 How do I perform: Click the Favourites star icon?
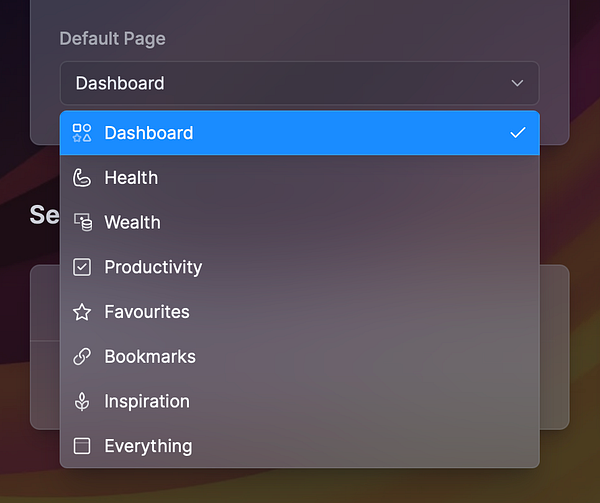pyautogui.click(x=82, y=312)
